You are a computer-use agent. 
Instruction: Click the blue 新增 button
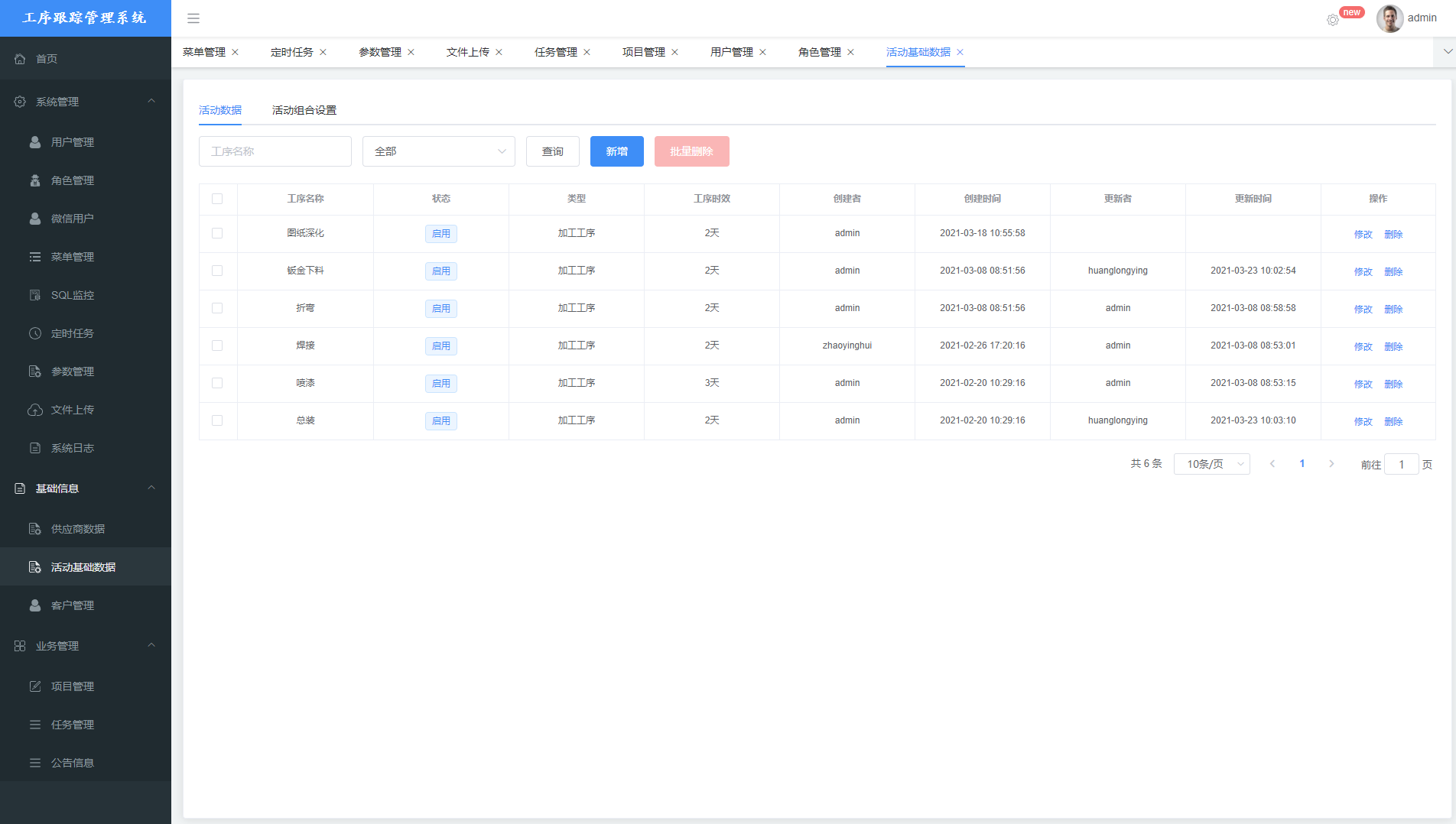tap(617, 151)
